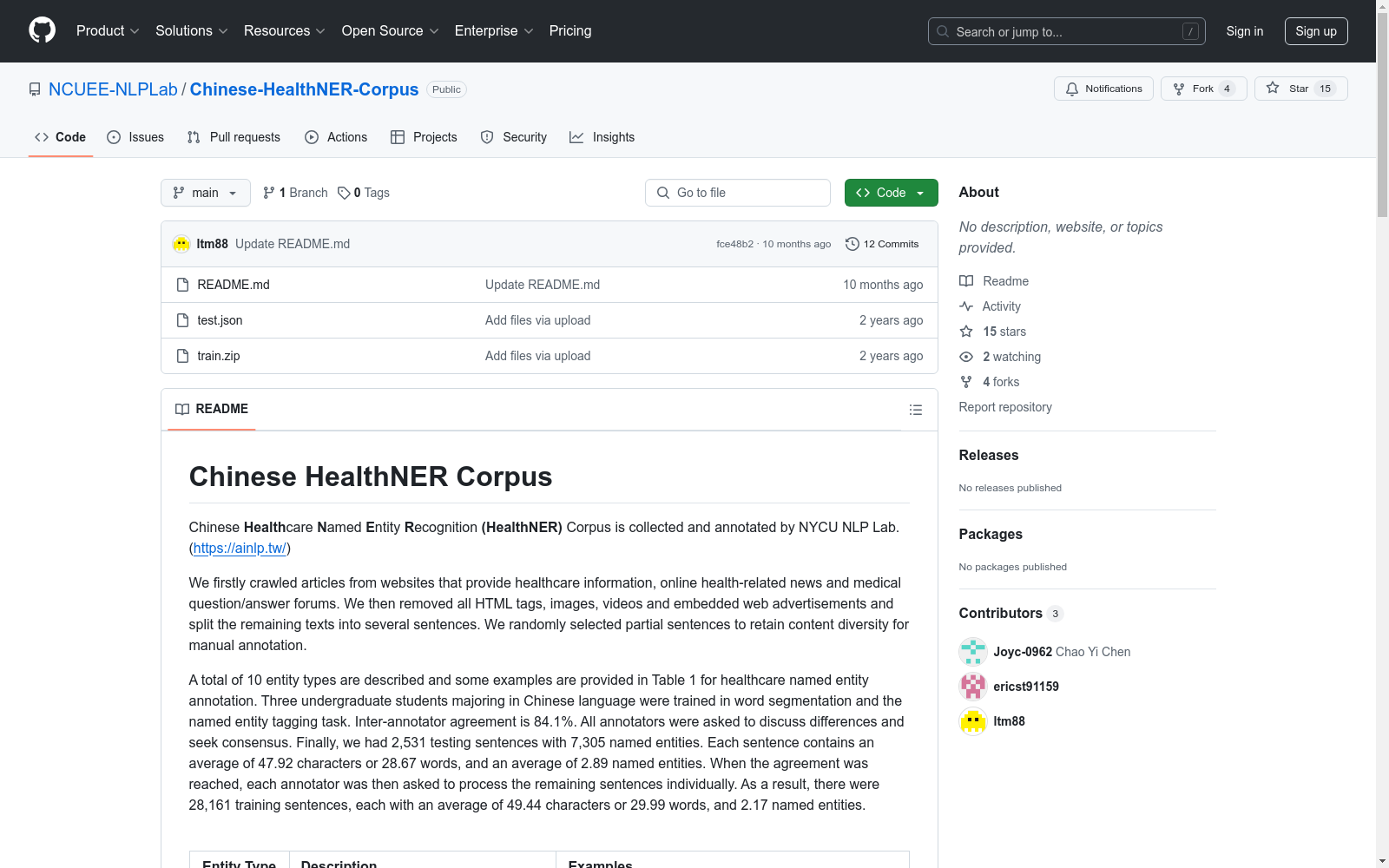Click the forks icon in About section
Image resolution: width=1389 pixels, height=868 pixels.
(966, 382)
